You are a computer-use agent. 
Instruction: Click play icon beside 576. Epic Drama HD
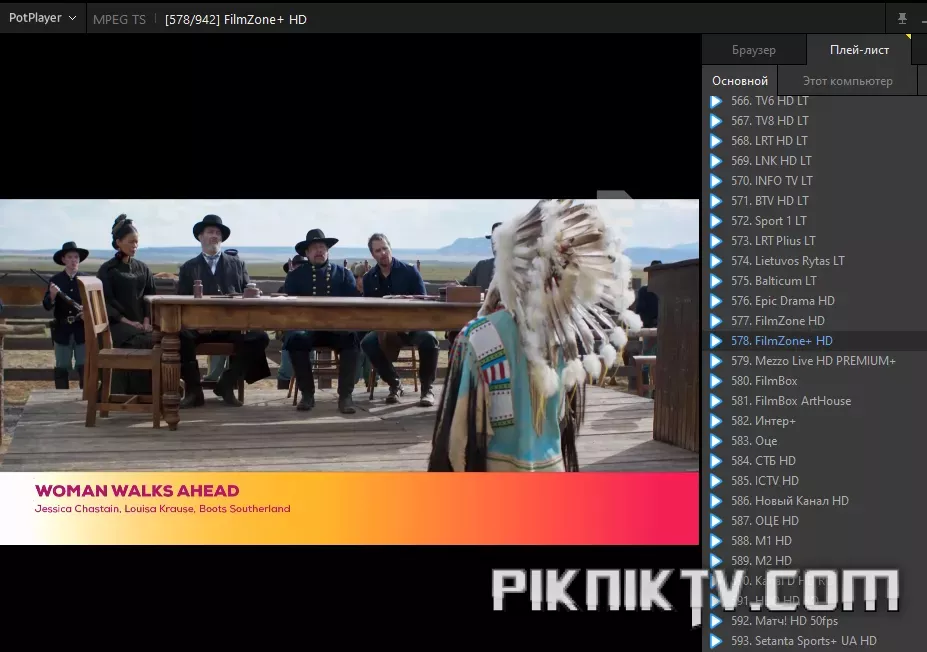coord(716,301)
